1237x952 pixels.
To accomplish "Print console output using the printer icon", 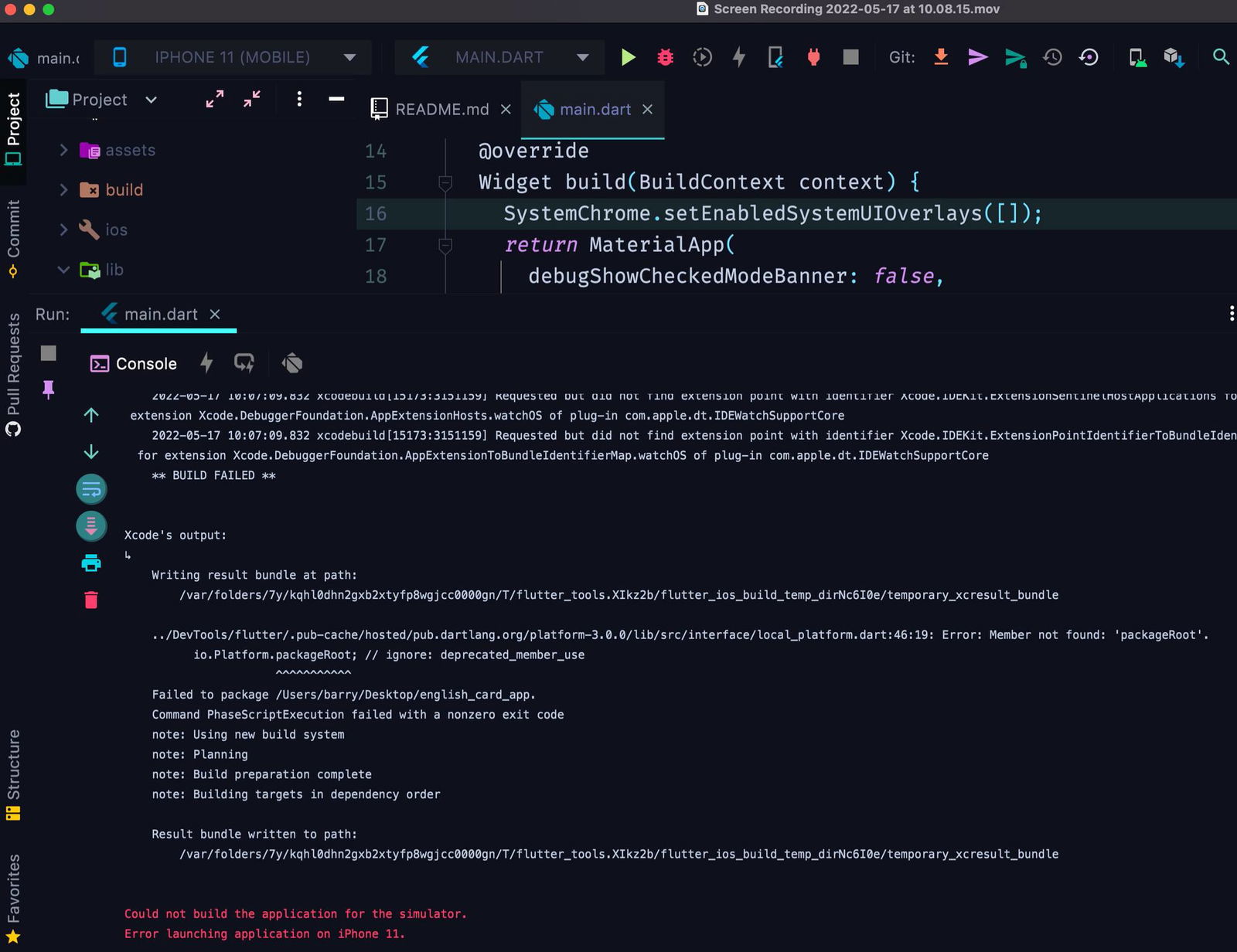I will point(91,563).
